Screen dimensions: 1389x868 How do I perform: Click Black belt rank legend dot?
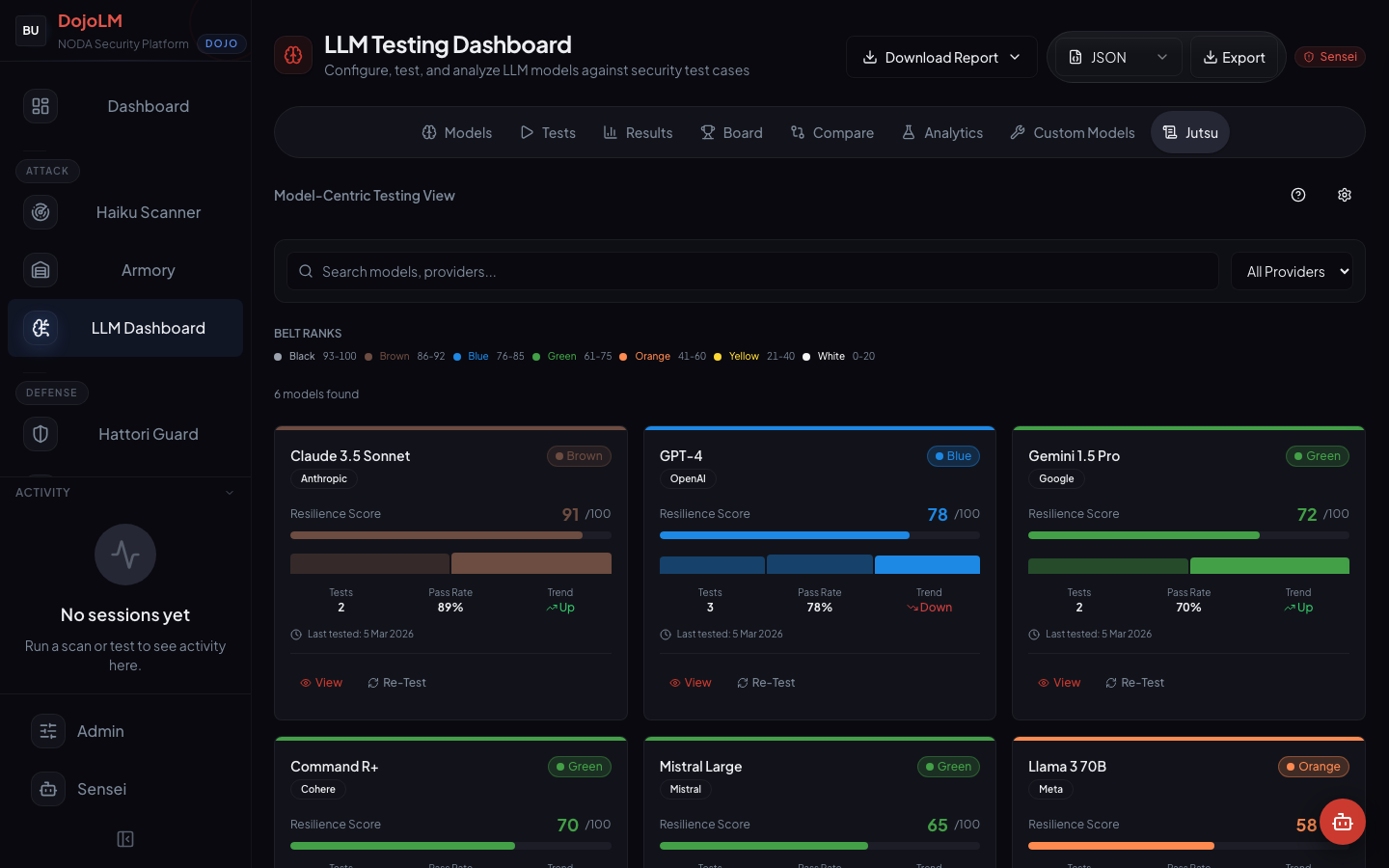(x=278, y=357)
